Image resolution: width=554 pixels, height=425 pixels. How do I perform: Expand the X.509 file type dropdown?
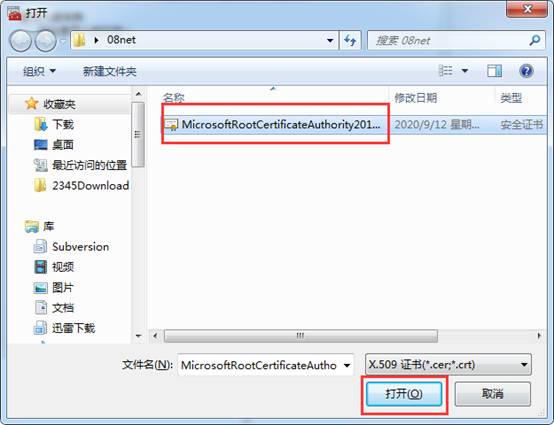click(x=524, y=365)
